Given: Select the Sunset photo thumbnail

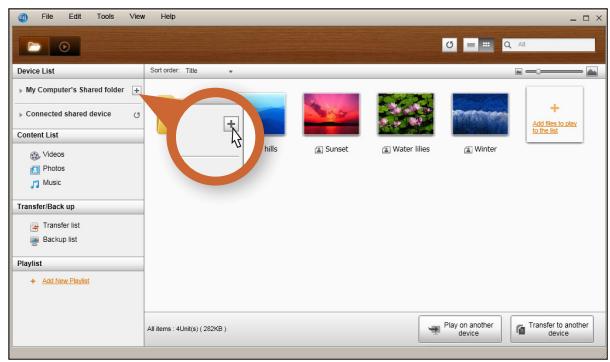Looking at the screenshot, I should click(x=331, y=114).
